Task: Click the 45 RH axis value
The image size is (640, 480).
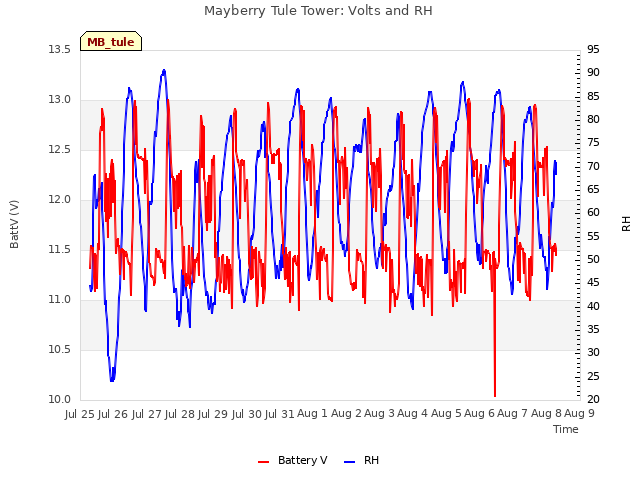Action: 593,283
